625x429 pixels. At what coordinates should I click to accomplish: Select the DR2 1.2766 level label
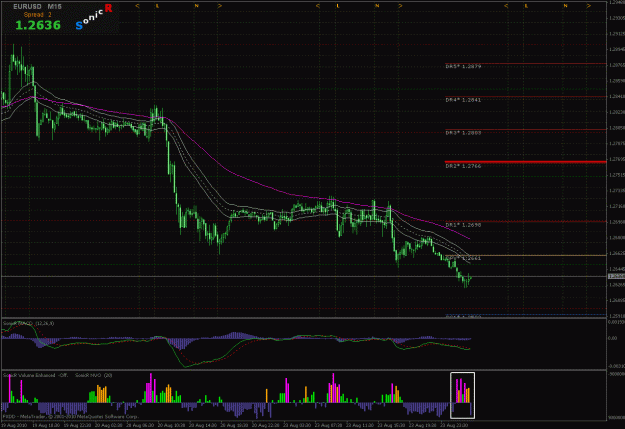pos(463,166)
